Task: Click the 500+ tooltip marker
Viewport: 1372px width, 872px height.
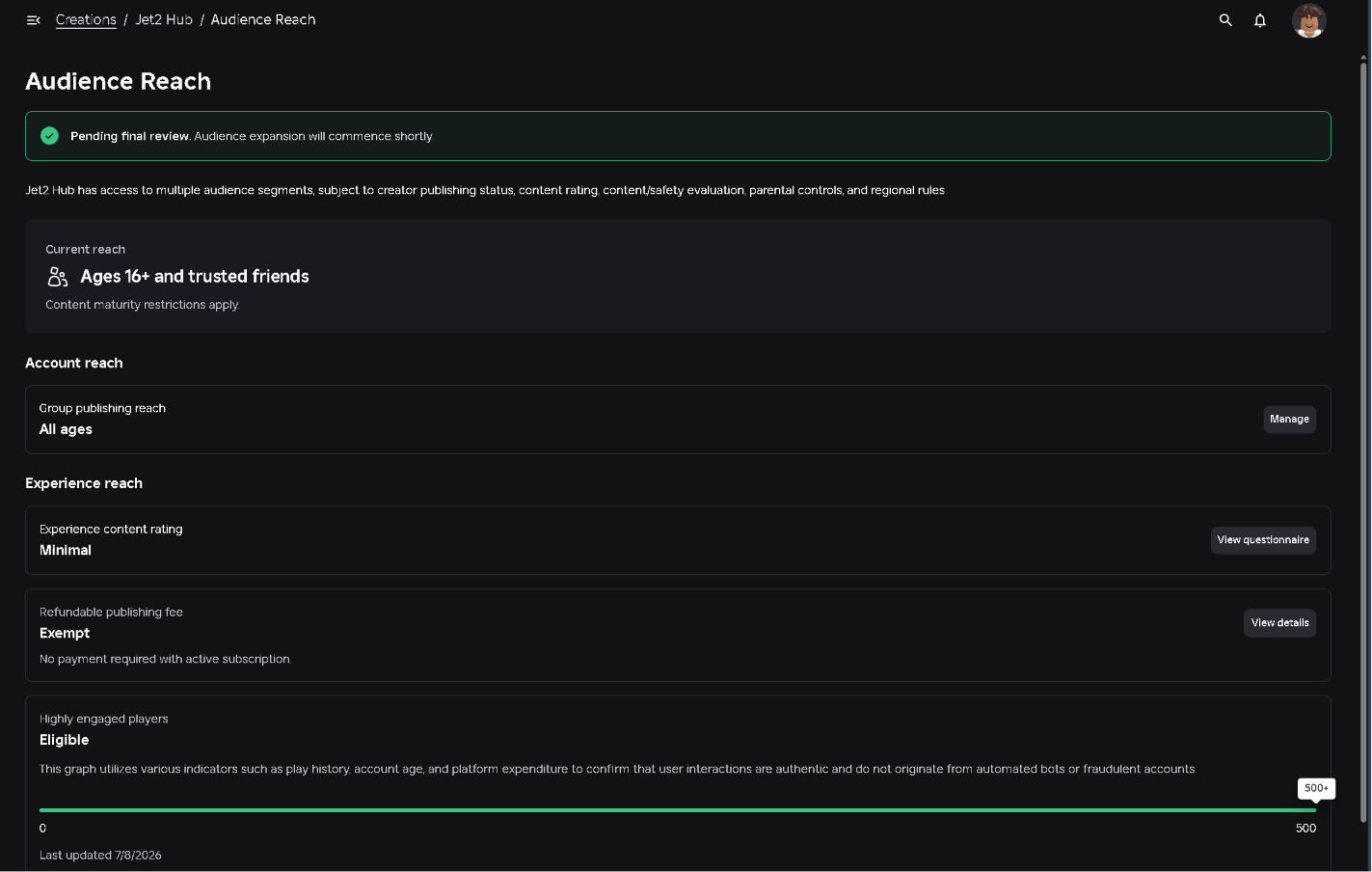Action: pos(1316,788)
